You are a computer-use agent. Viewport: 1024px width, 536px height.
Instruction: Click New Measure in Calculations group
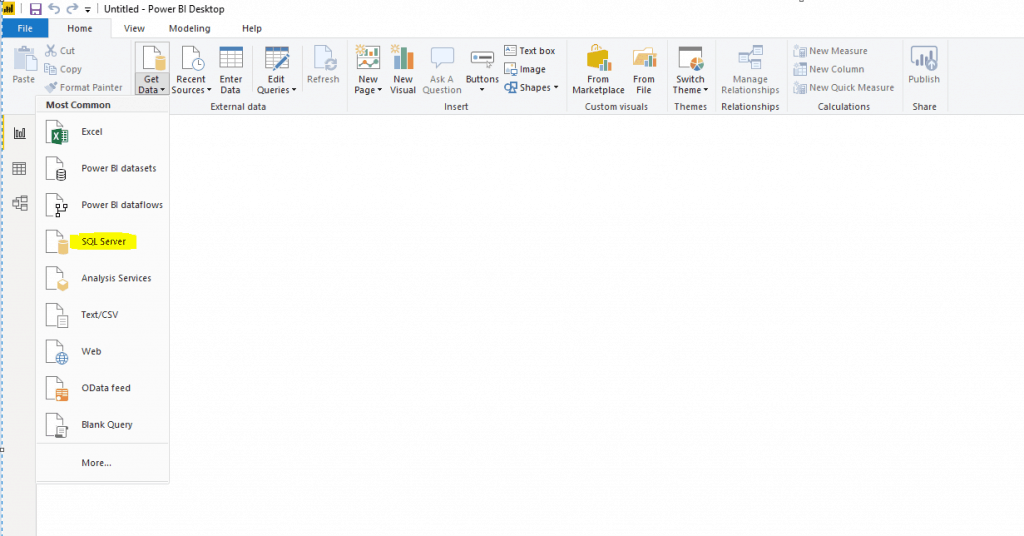point(830,51)
